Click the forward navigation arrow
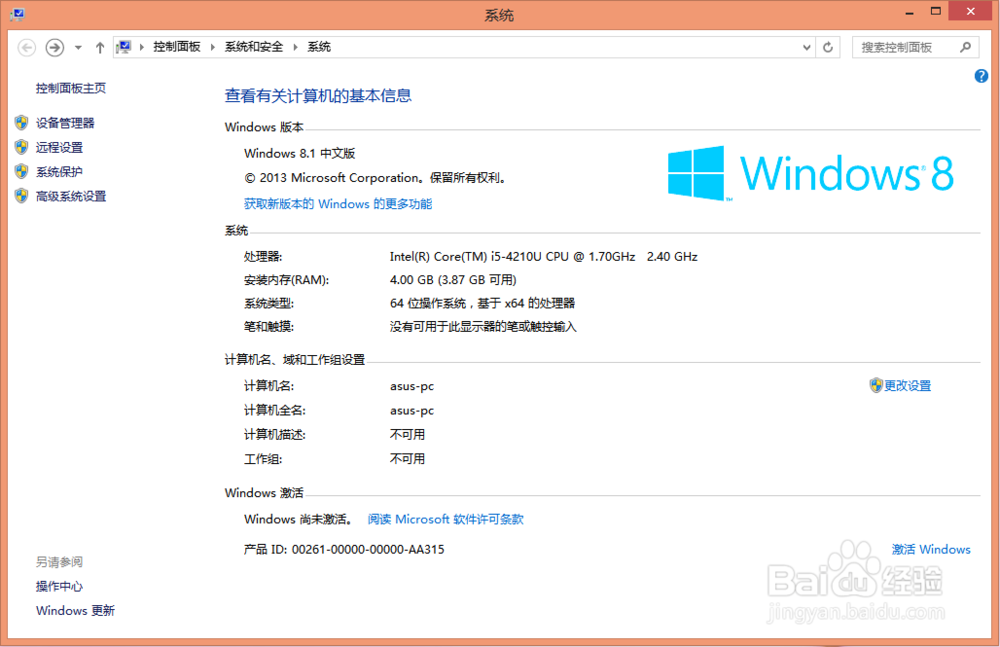Image resolution: width=1000 pixels, height=647 pixels. (x=55, y=47)
